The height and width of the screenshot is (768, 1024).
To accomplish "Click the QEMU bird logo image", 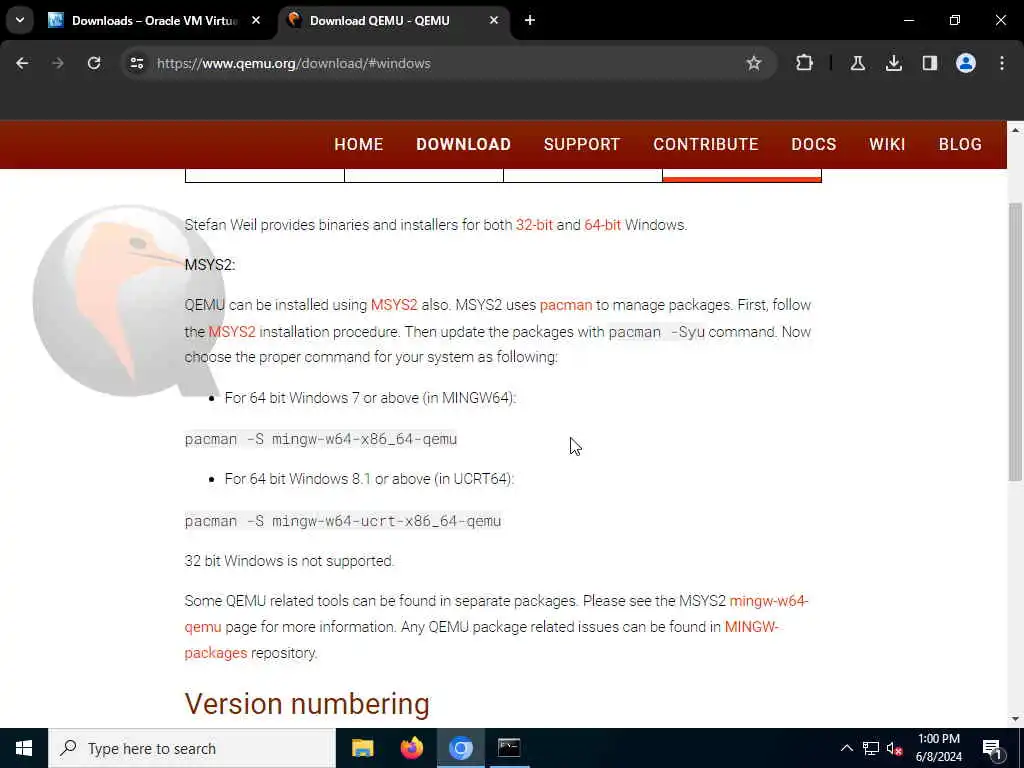I will (x=129, y=301).
